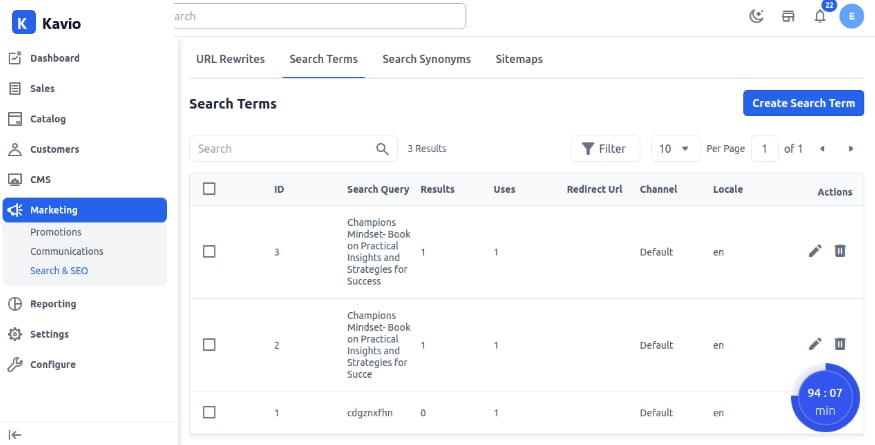Viewport: 875px width, 445px height.
Task: Switch to Search Terms tab
Action: 324,59
